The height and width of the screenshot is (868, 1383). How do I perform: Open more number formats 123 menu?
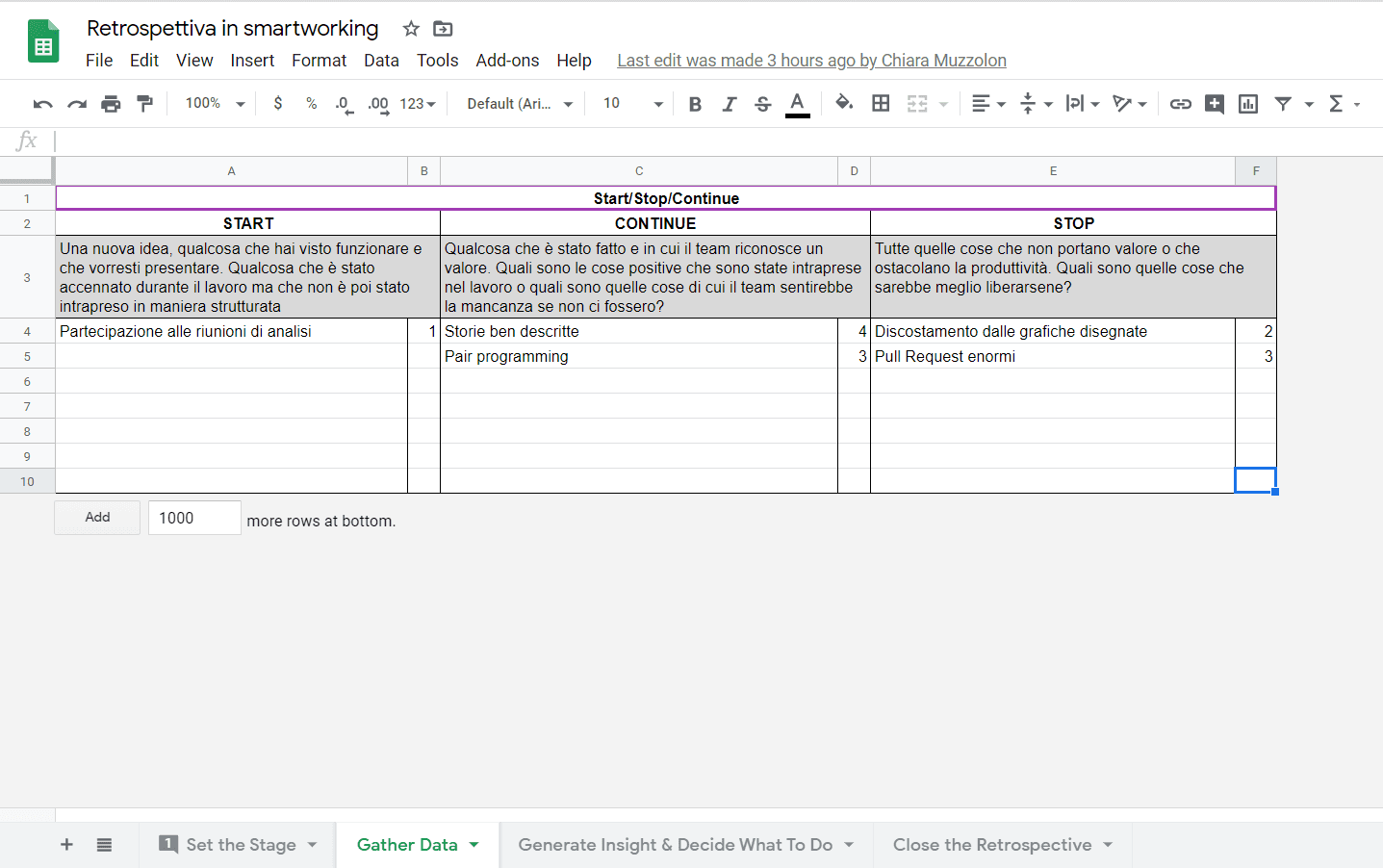click(418, 104)
